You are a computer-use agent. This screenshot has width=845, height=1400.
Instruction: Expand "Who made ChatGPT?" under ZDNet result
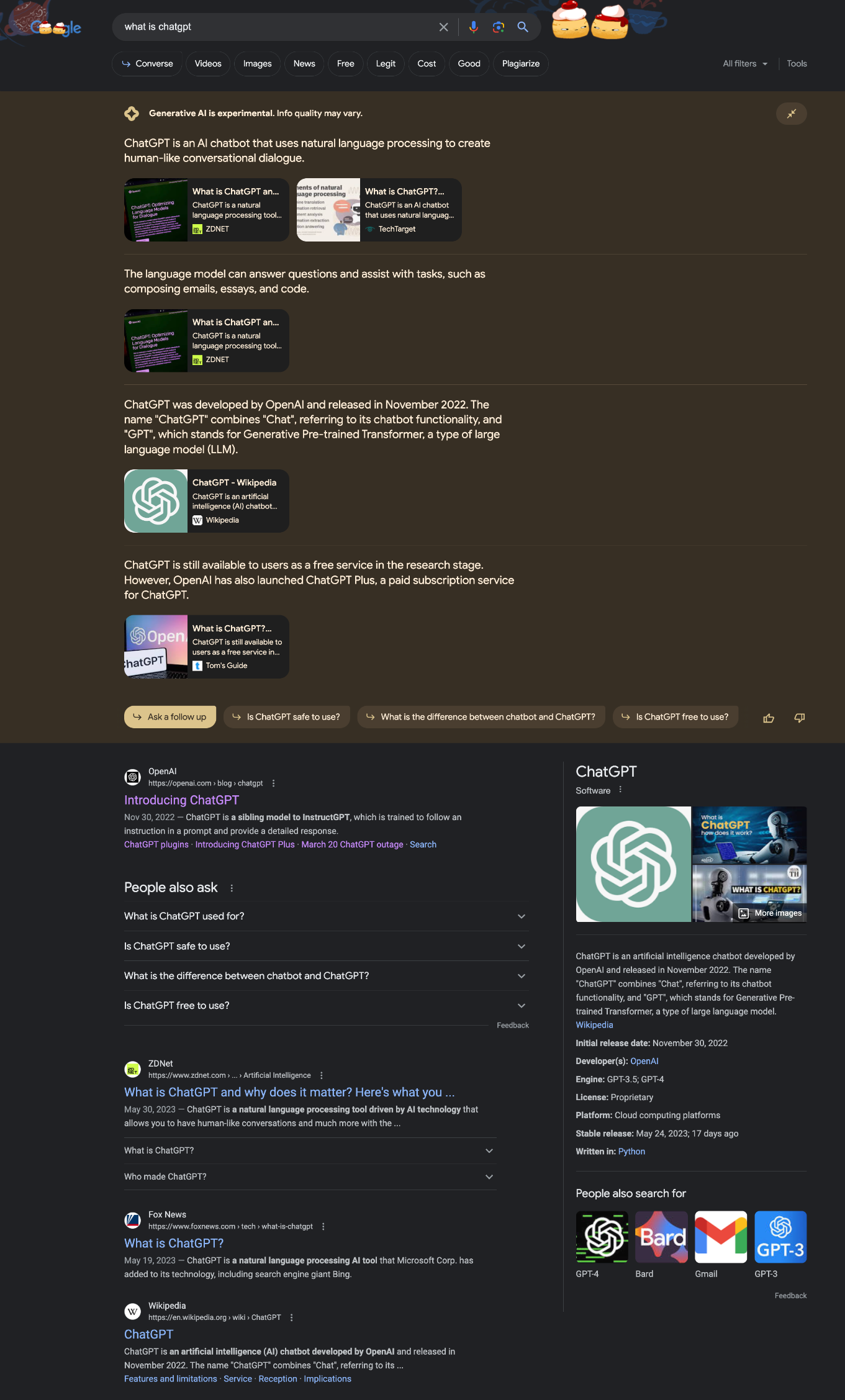310,1176
